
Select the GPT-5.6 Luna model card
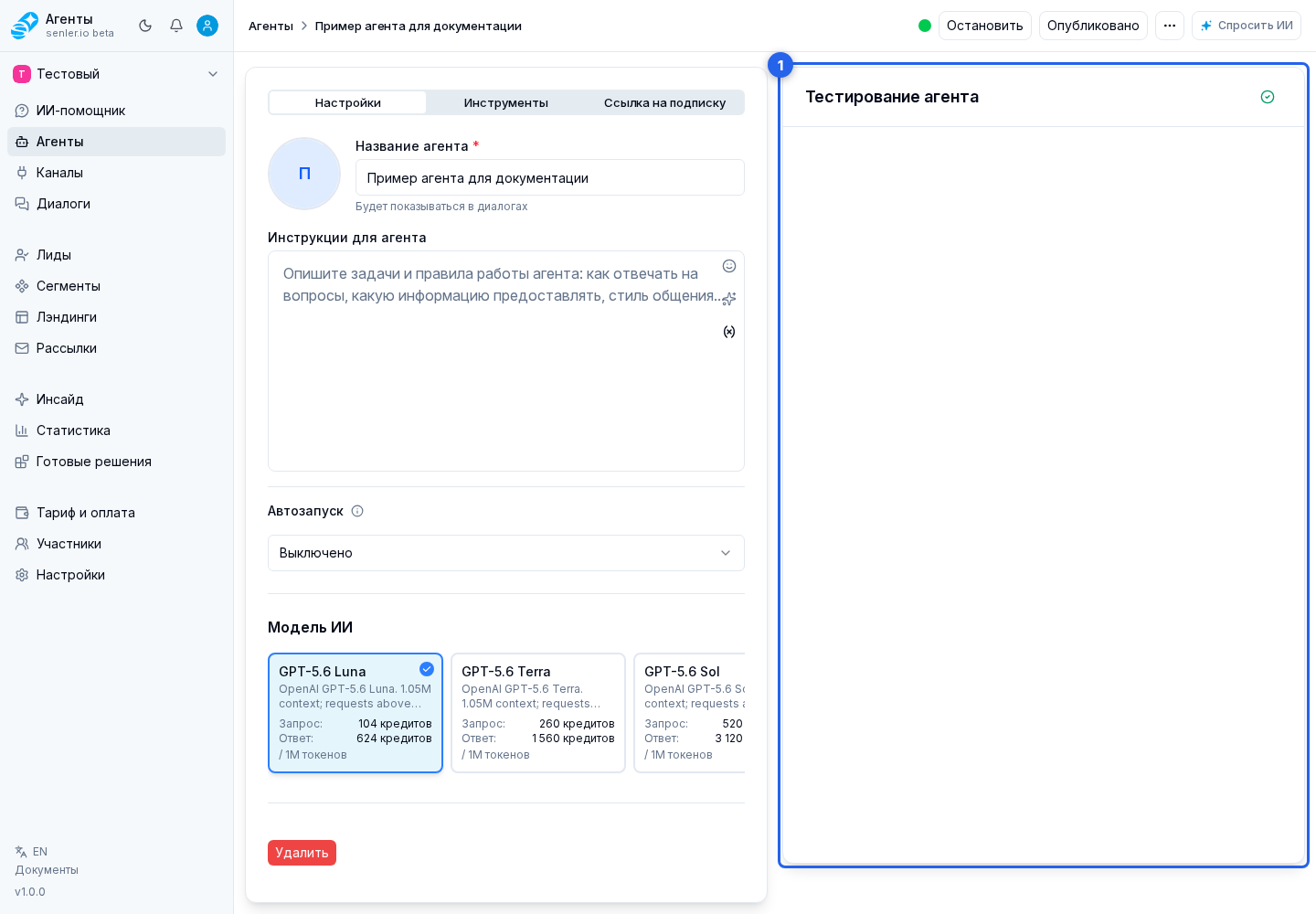(x=356, y=713)
